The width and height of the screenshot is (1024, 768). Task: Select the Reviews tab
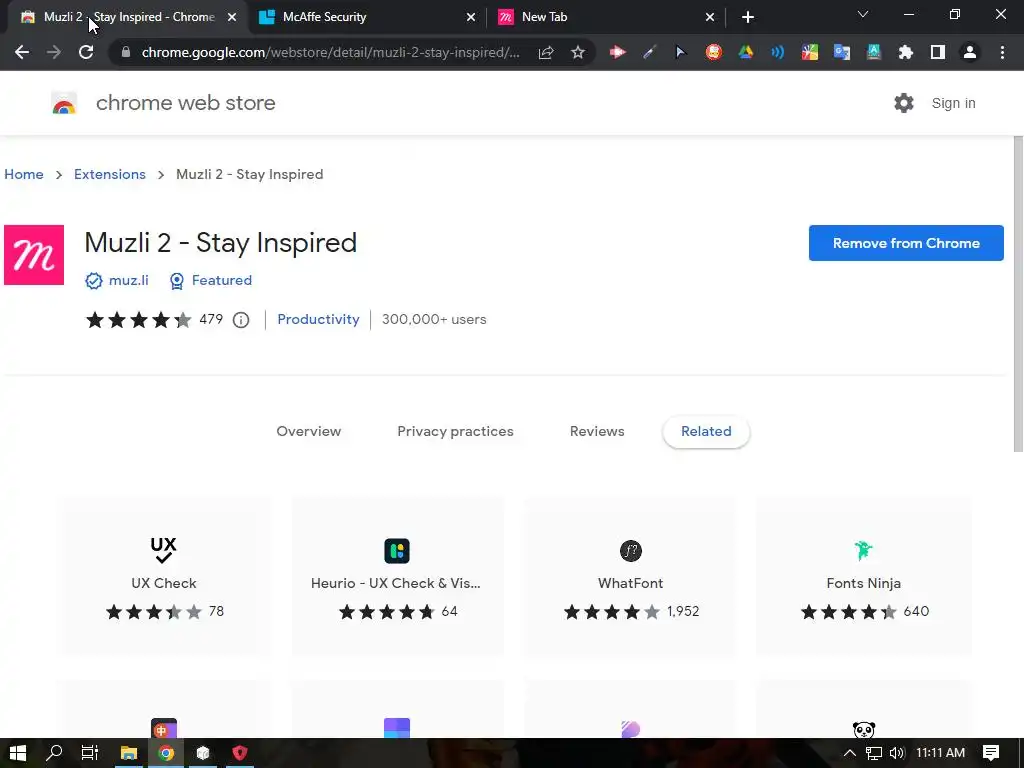click(x=597, y=431)
